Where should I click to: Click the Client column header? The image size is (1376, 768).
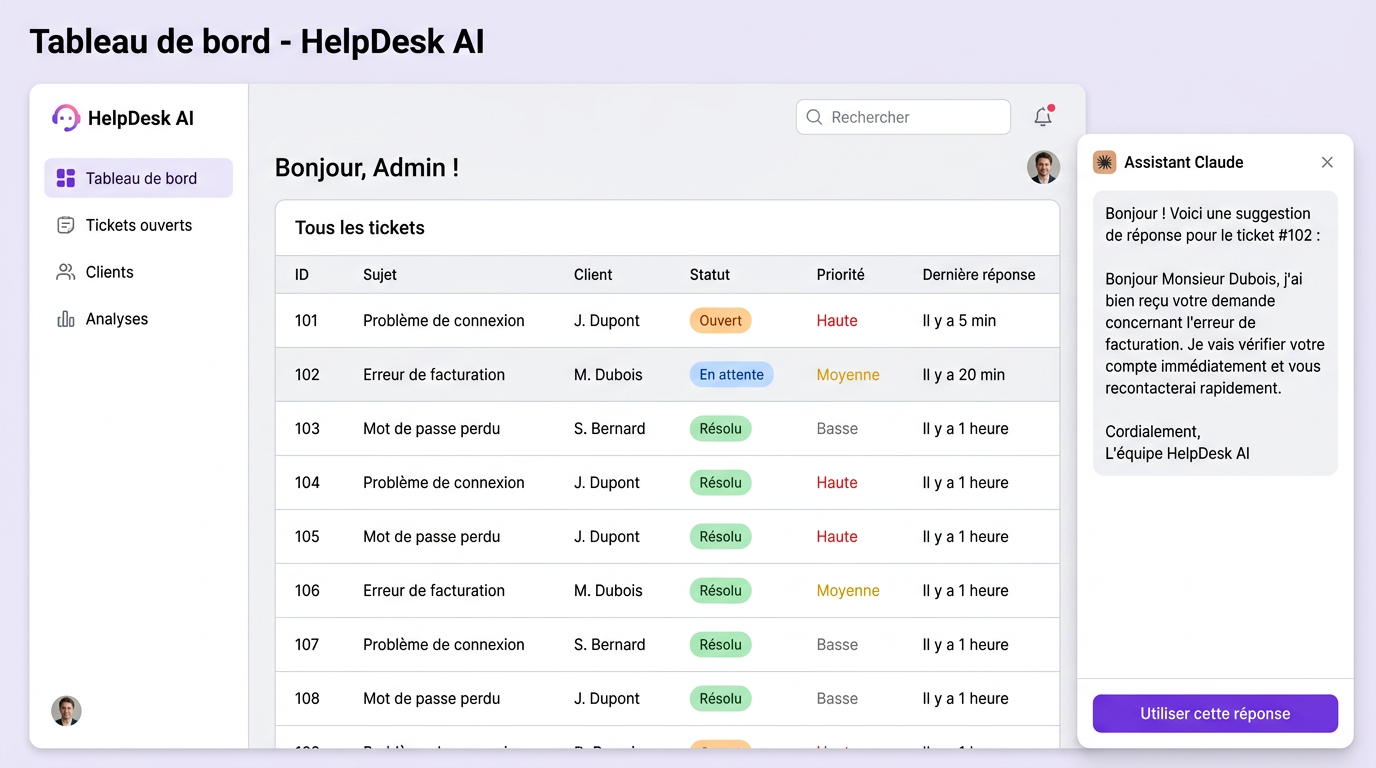tap(593, 275)
